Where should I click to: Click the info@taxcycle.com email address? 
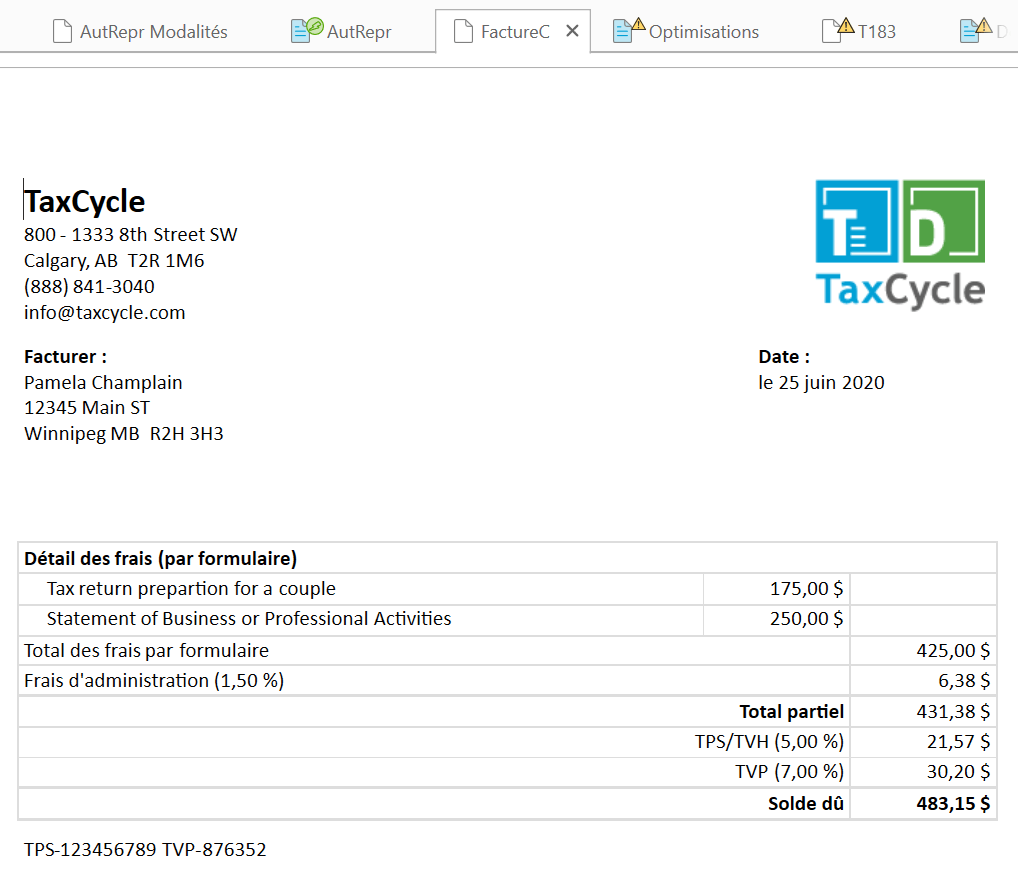pyautogui.click(x=105, y=312)
